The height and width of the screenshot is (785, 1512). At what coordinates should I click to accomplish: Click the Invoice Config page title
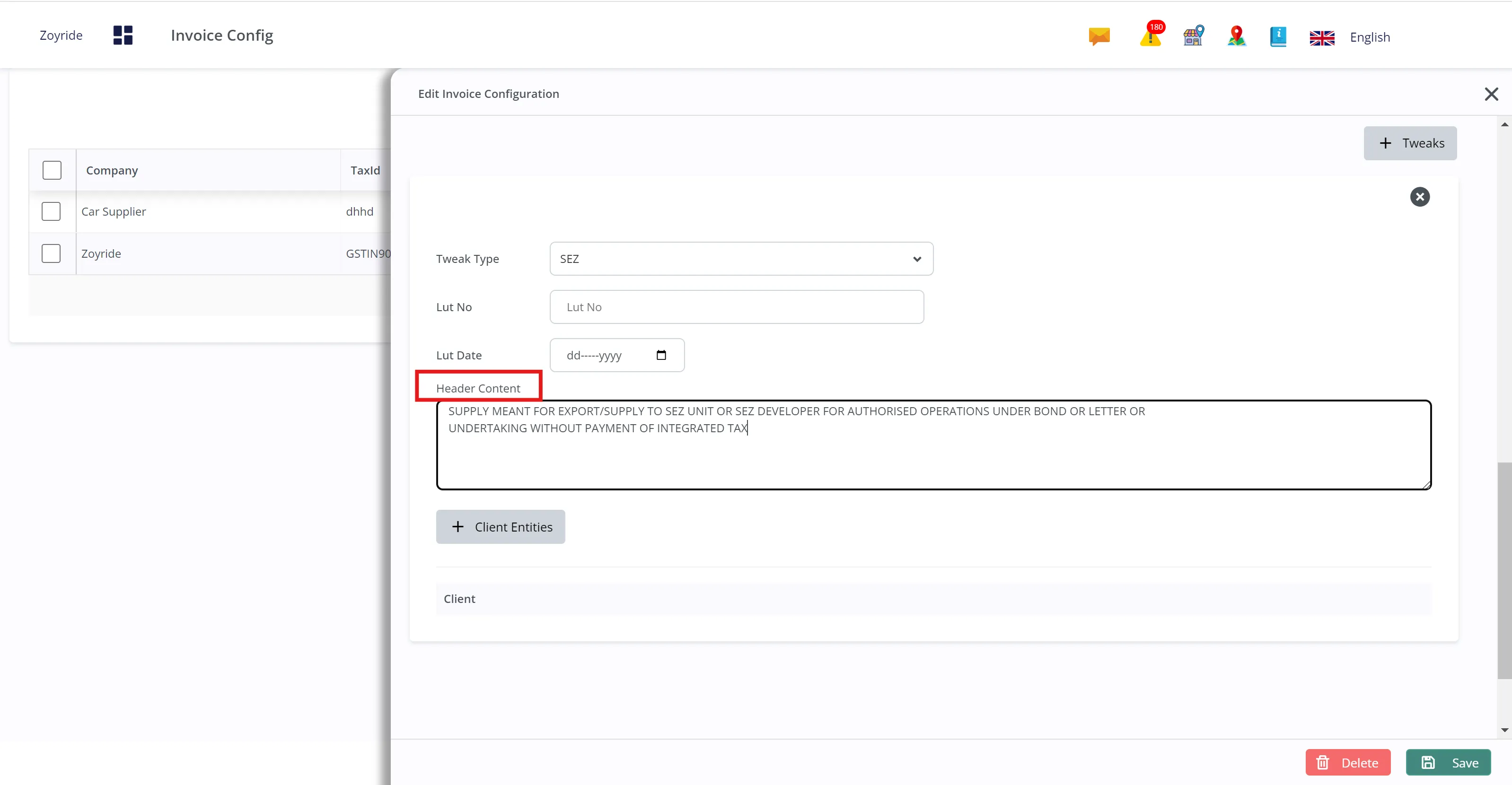point(222,36)
